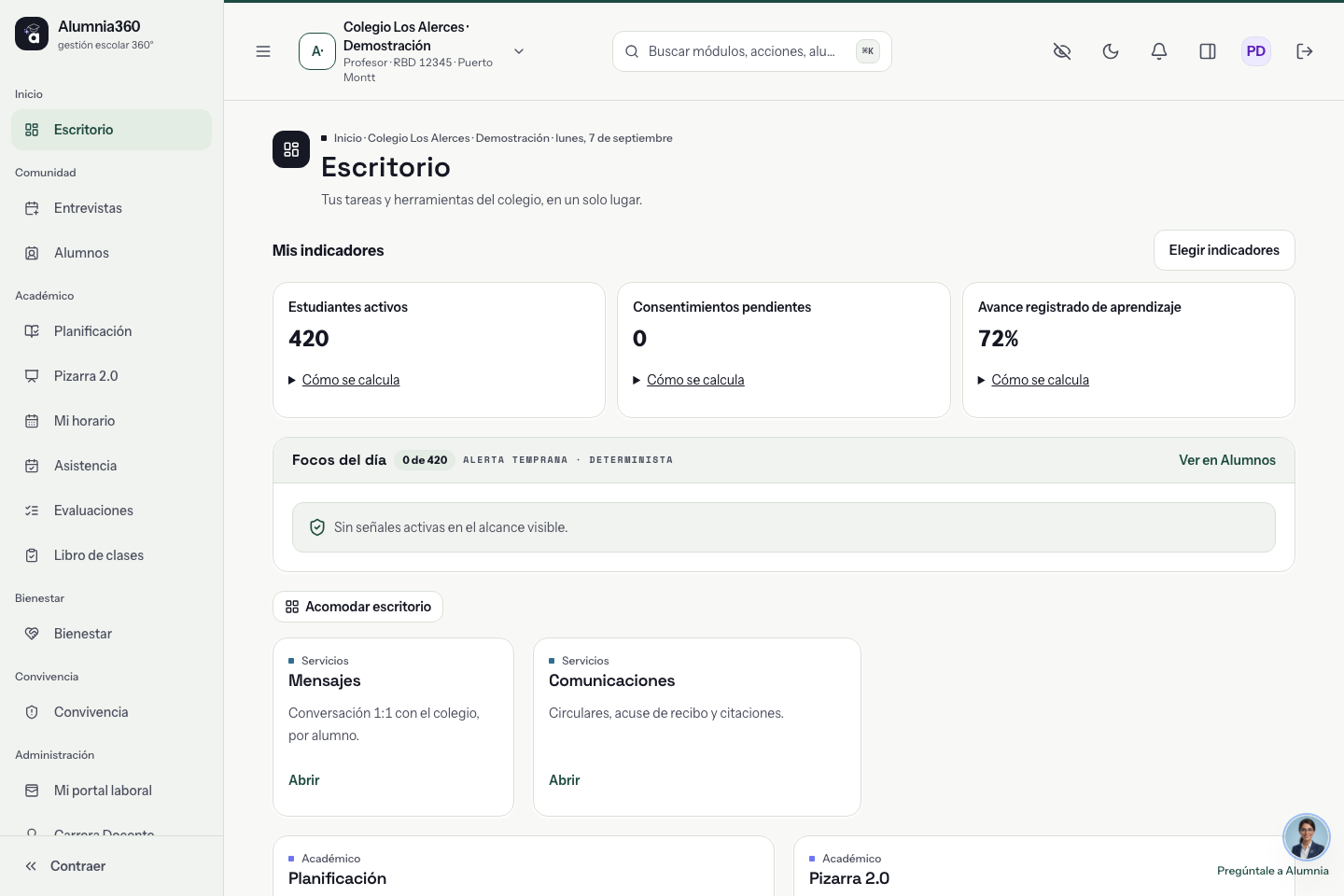This screenshot has width=1344, height=896.
Task: Expand the Colegio Los Alerces school selector
Action: (413, 51)
